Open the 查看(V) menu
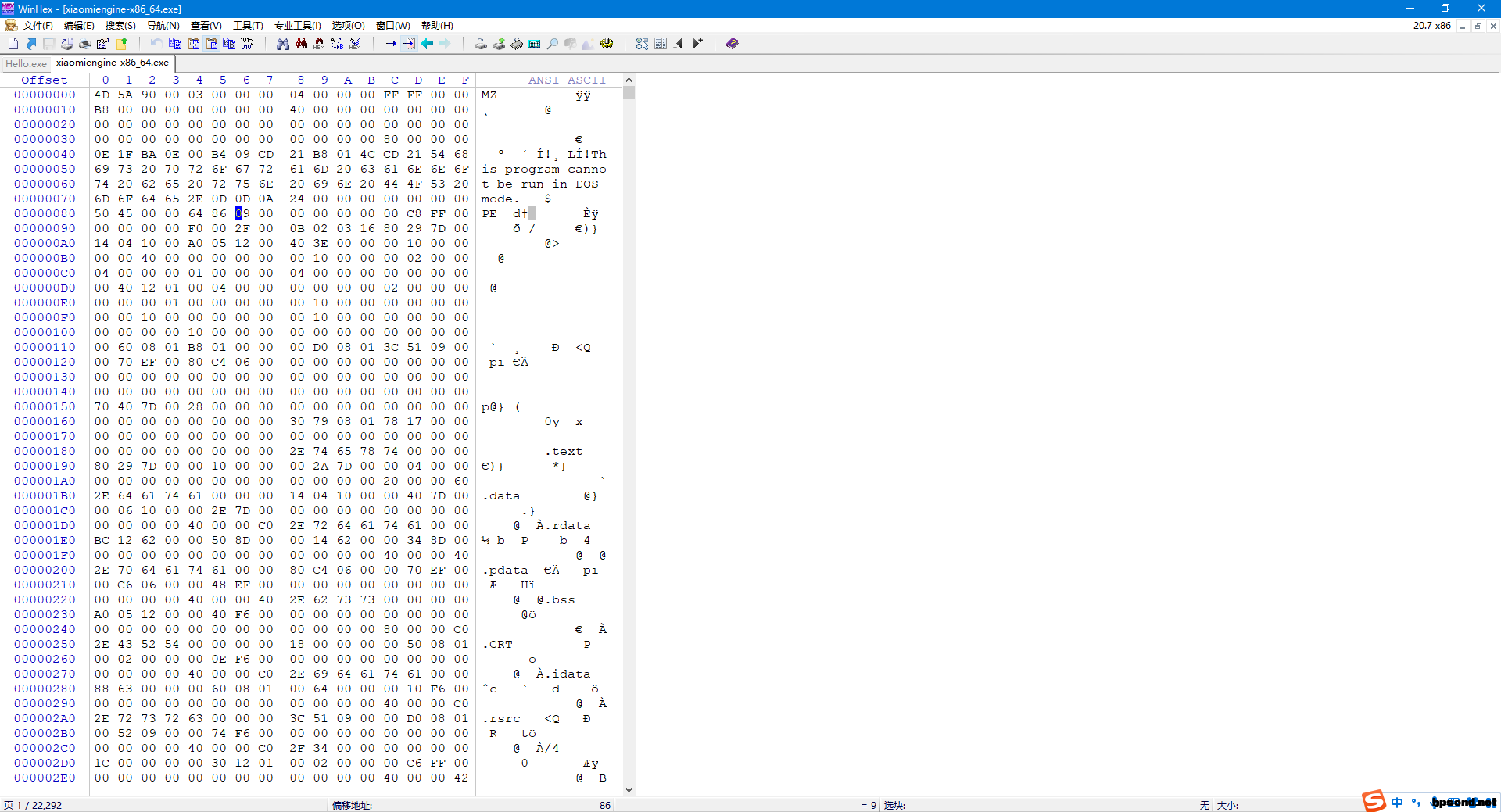 click(x=206, y=26)
